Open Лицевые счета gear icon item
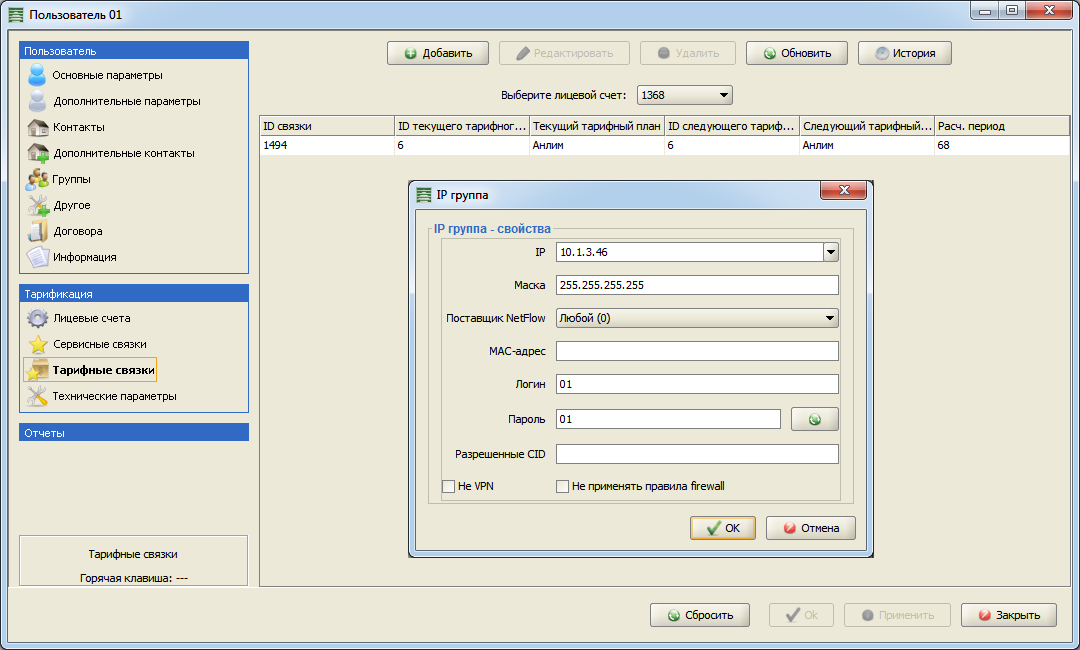The width and height of the screenshot is (1080, 650). [x=38, y=318]
